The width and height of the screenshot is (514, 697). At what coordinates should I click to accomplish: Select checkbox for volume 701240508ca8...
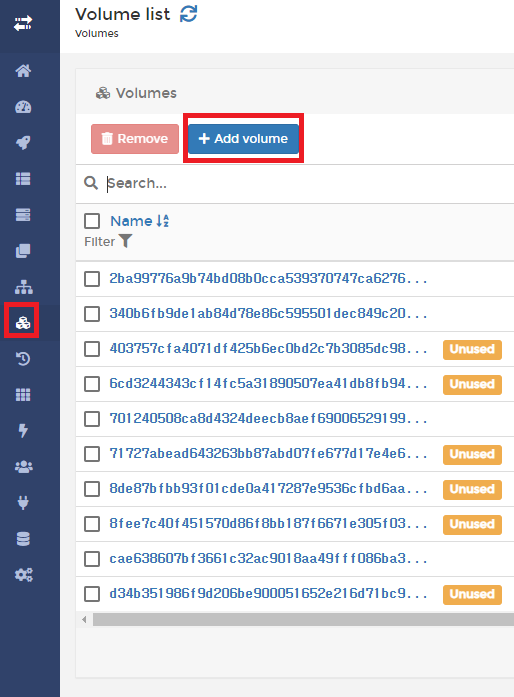pyautogui.click(x=92, y=419)
